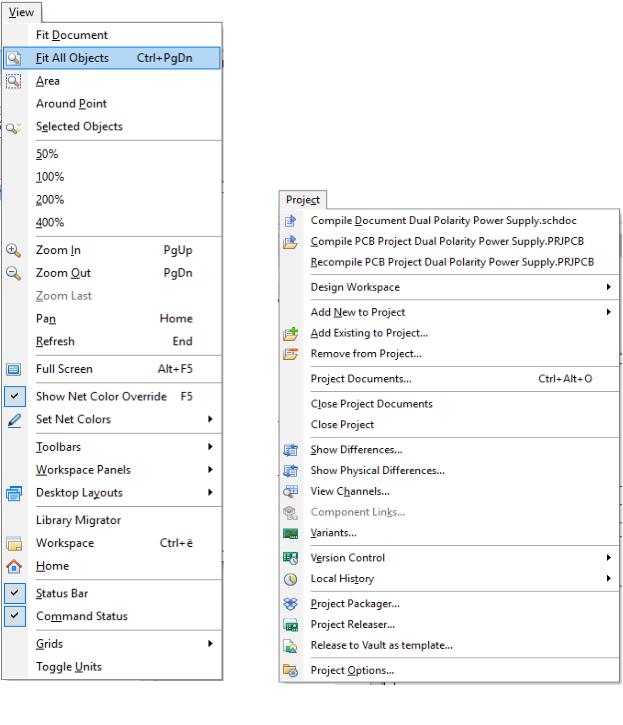Set zoom to 200%

click(49, 200)
